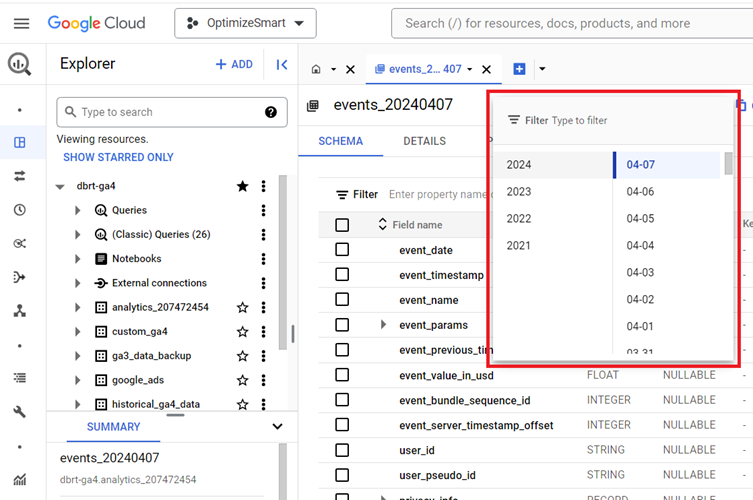Open the Capacity management list icon

pyautogui.click(x=20, y=378)
